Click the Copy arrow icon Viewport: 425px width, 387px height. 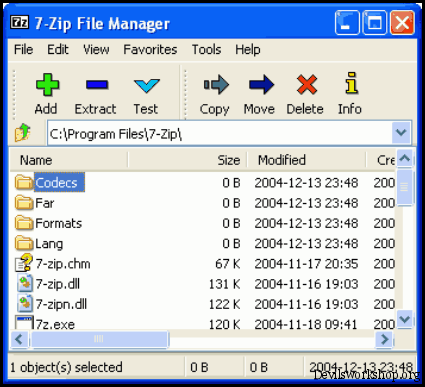tap(216, 85)
